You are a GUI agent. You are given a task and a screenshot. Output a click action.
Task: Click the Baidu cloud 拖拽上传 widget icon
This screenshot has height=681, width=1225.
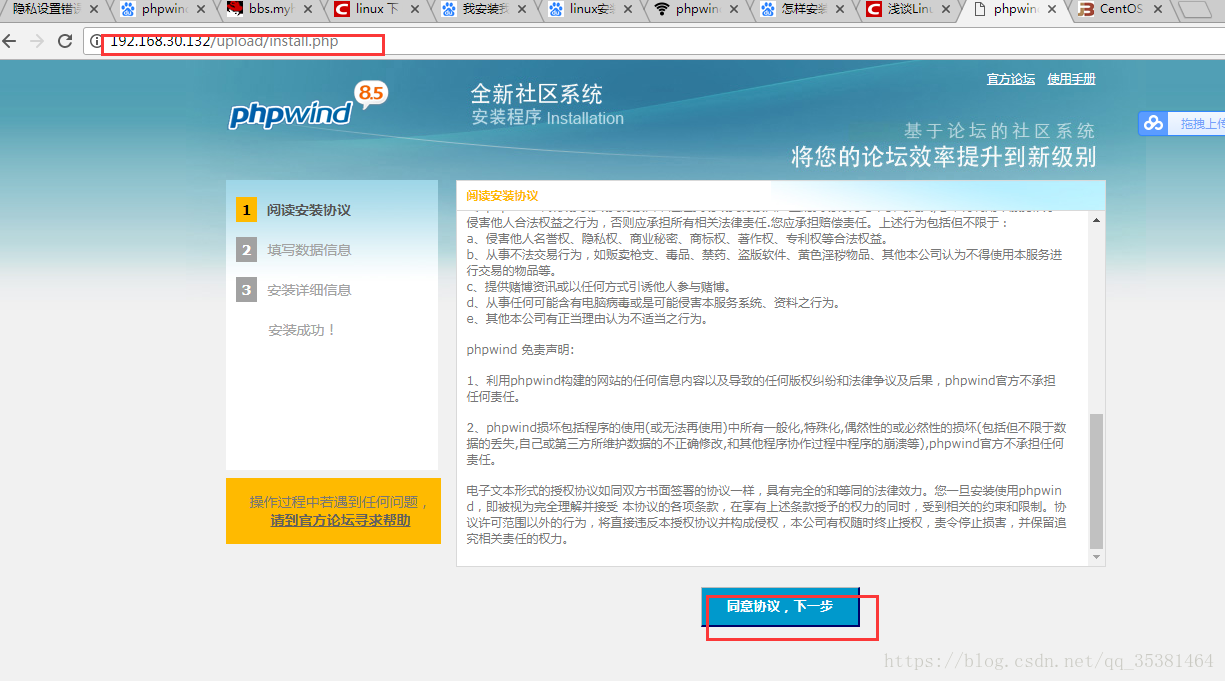1154,123
